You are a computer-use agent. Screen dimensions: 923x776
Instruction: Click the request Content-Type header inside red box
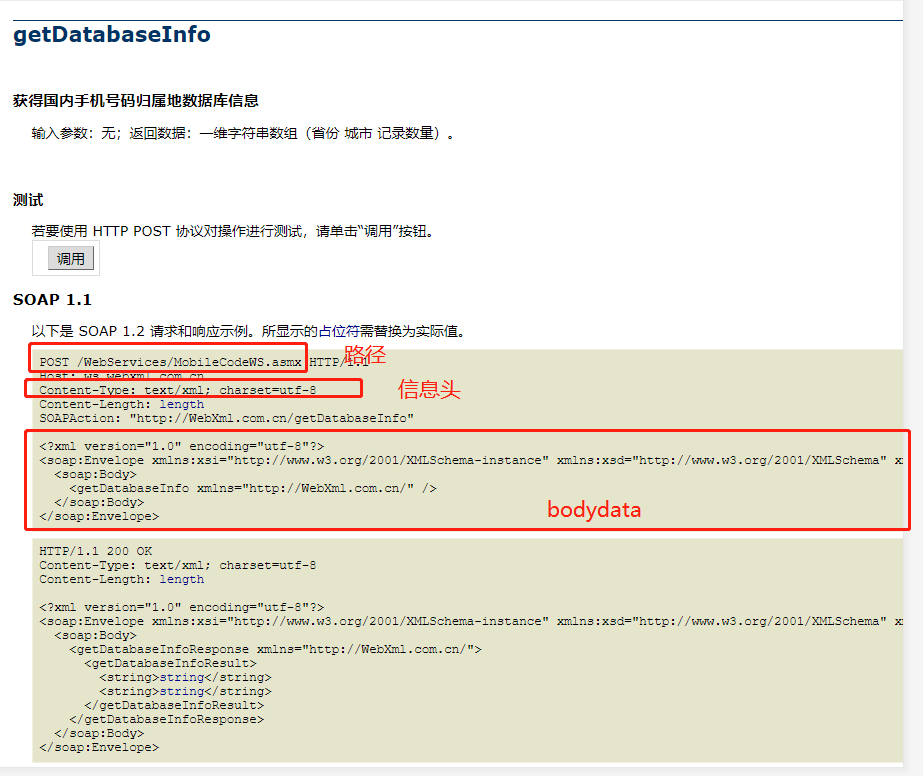pos(178,390)
